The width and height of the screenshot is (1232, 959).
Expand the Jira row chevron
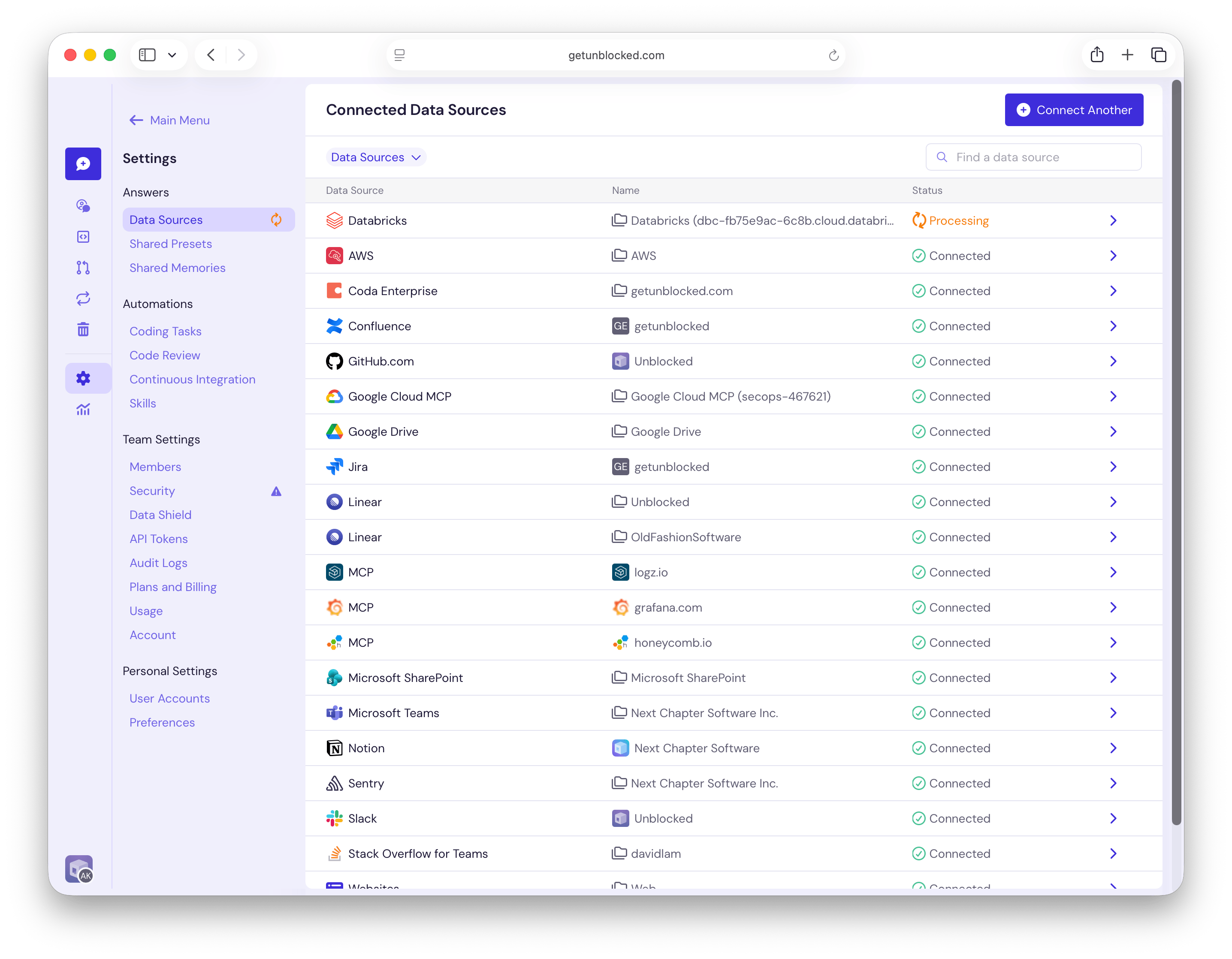coord(1113,467)
